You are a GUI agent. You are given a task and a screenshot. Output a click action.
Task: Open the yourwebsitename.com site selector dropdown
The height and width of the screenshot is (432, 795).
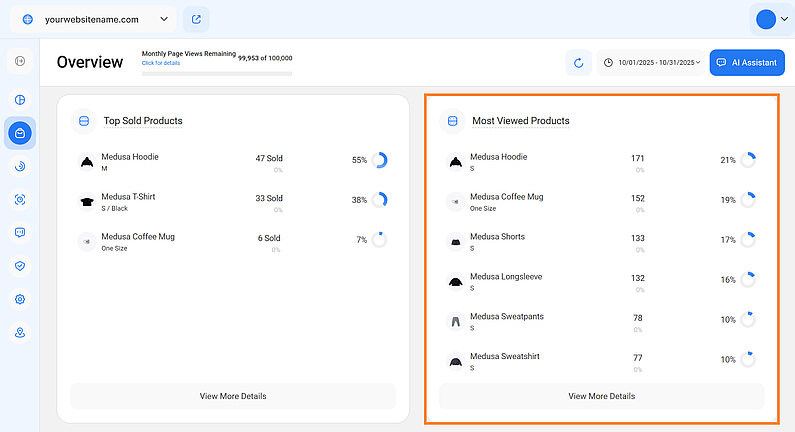[93, 19]
